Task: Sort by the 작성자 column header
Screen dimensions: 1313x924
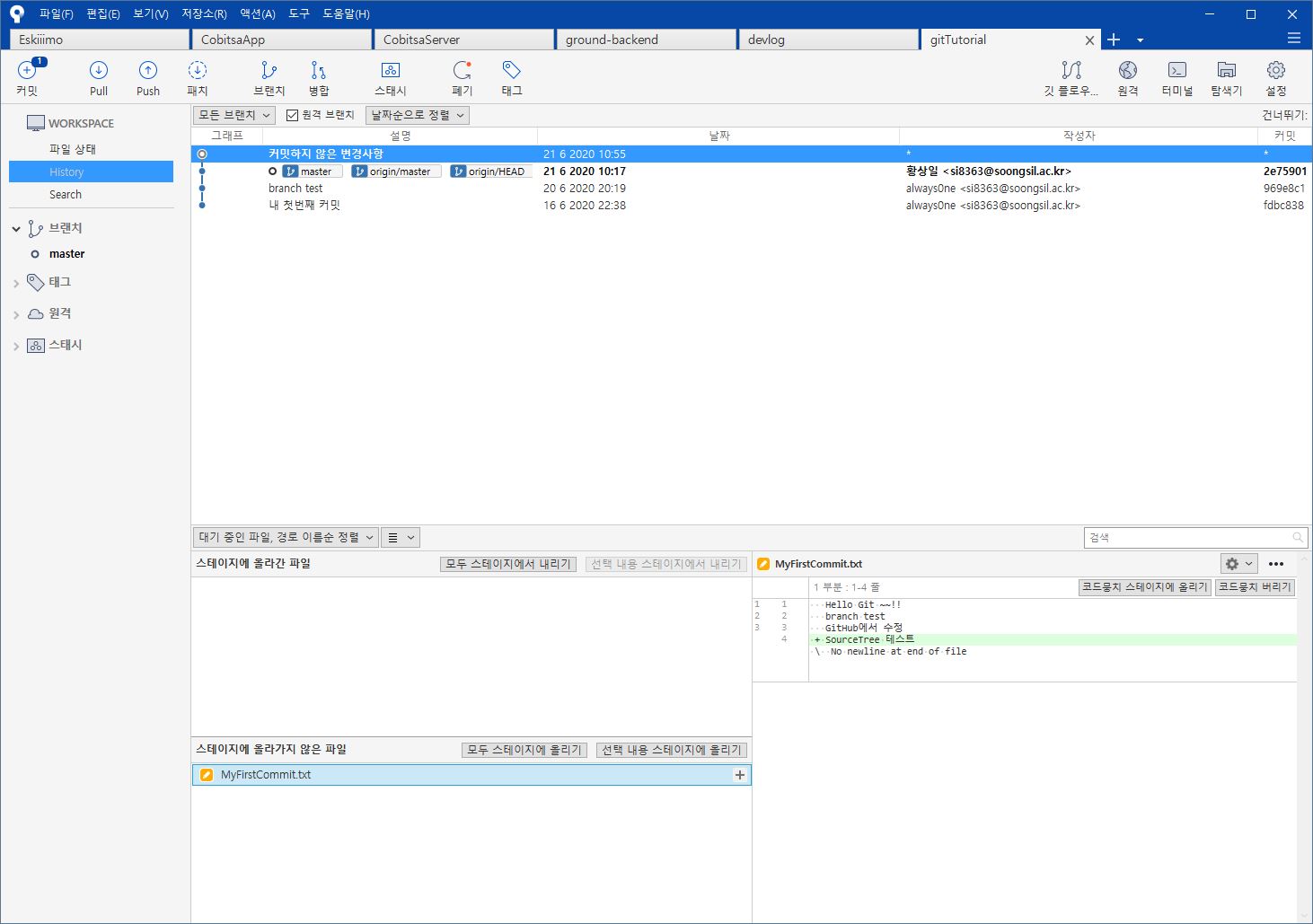Action: click(1079, 136)
